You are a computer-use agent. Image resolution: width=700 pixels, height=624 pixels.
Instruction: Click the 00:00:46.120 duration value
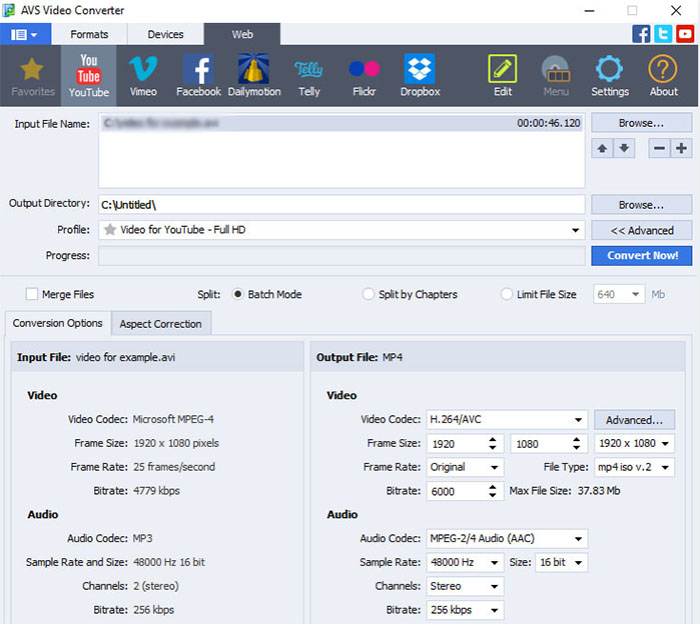click(549, 123)
